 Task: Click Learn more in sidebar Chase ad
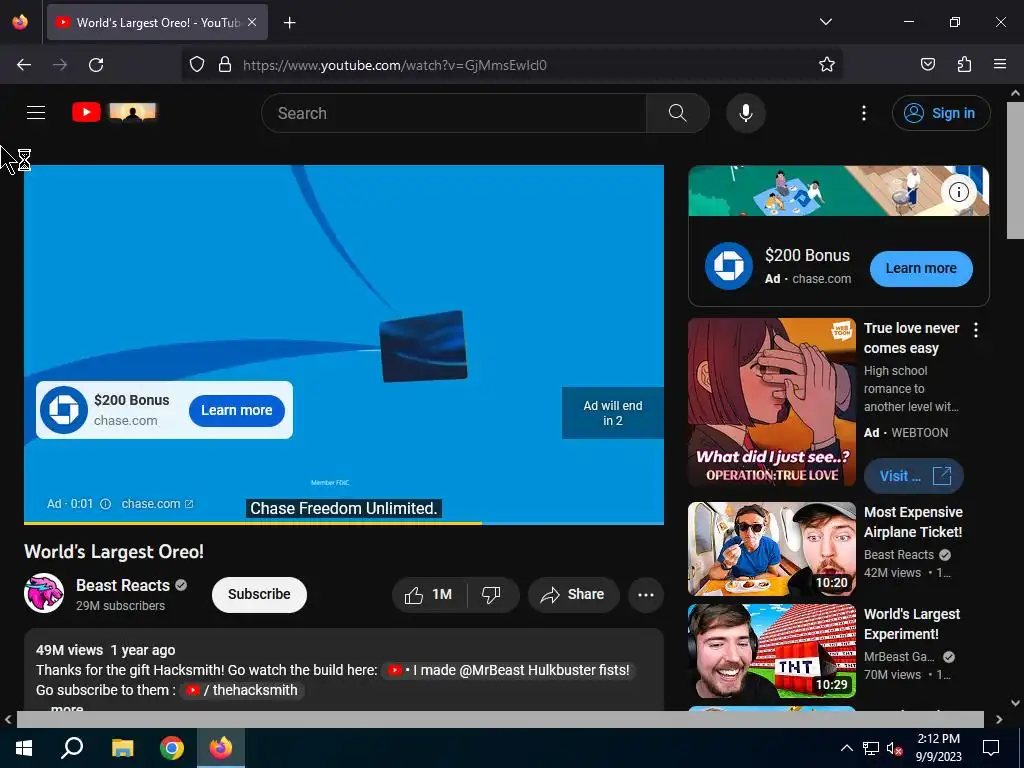(x=921, y=268)
